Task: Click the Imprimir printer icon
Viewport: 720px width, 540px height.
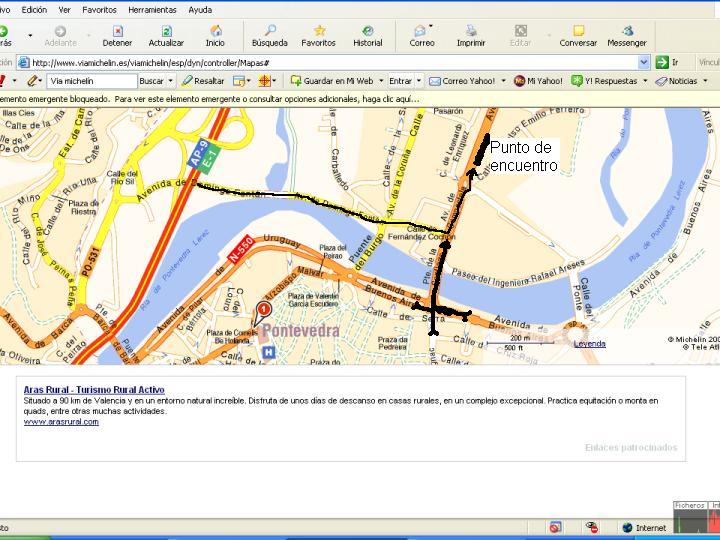Action: [471, 31]
